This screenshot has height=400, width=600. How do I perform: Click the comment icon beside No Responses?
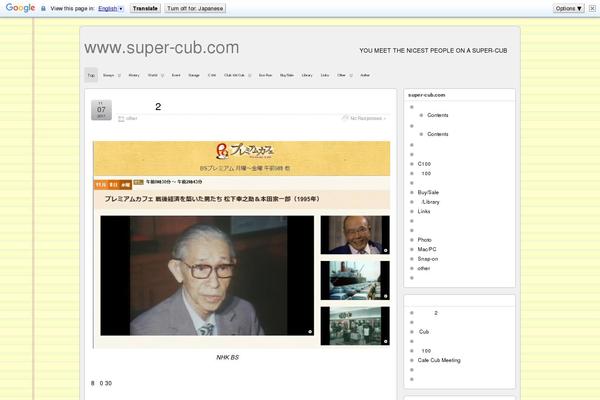pyautogui.click(x=345, y=118)
